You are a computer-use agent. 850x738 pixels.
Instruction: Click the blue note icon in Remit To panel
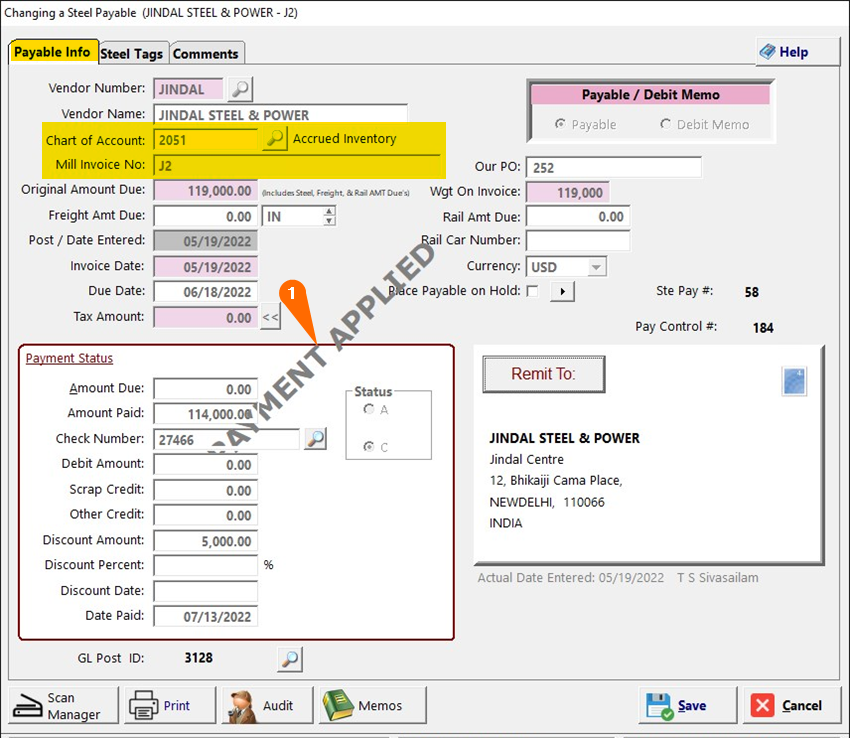point(794,381)
